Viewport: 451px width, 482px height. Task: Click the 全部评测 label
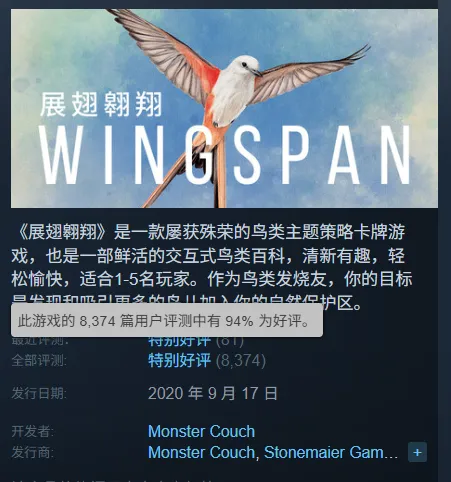point(39,360)
